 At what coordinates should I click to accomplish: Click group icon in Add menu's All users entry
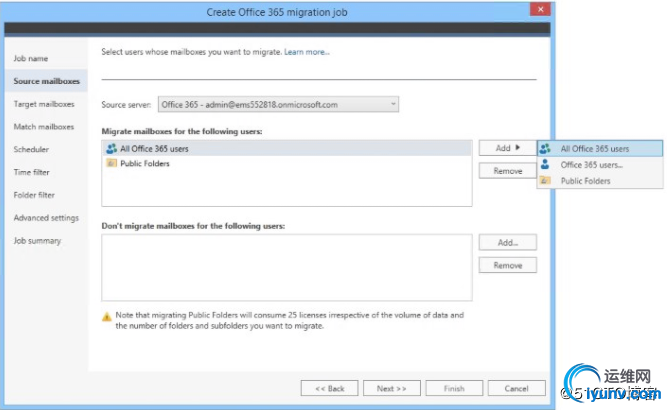[x=545, y=148]
